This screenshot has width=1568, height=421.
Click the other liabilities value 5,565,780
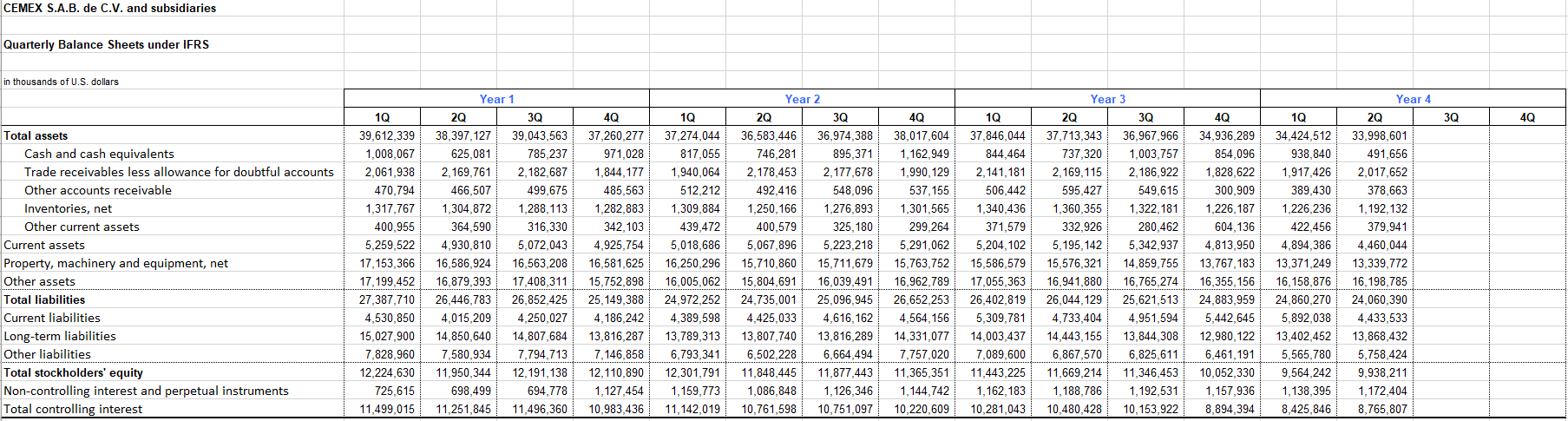1306,354
